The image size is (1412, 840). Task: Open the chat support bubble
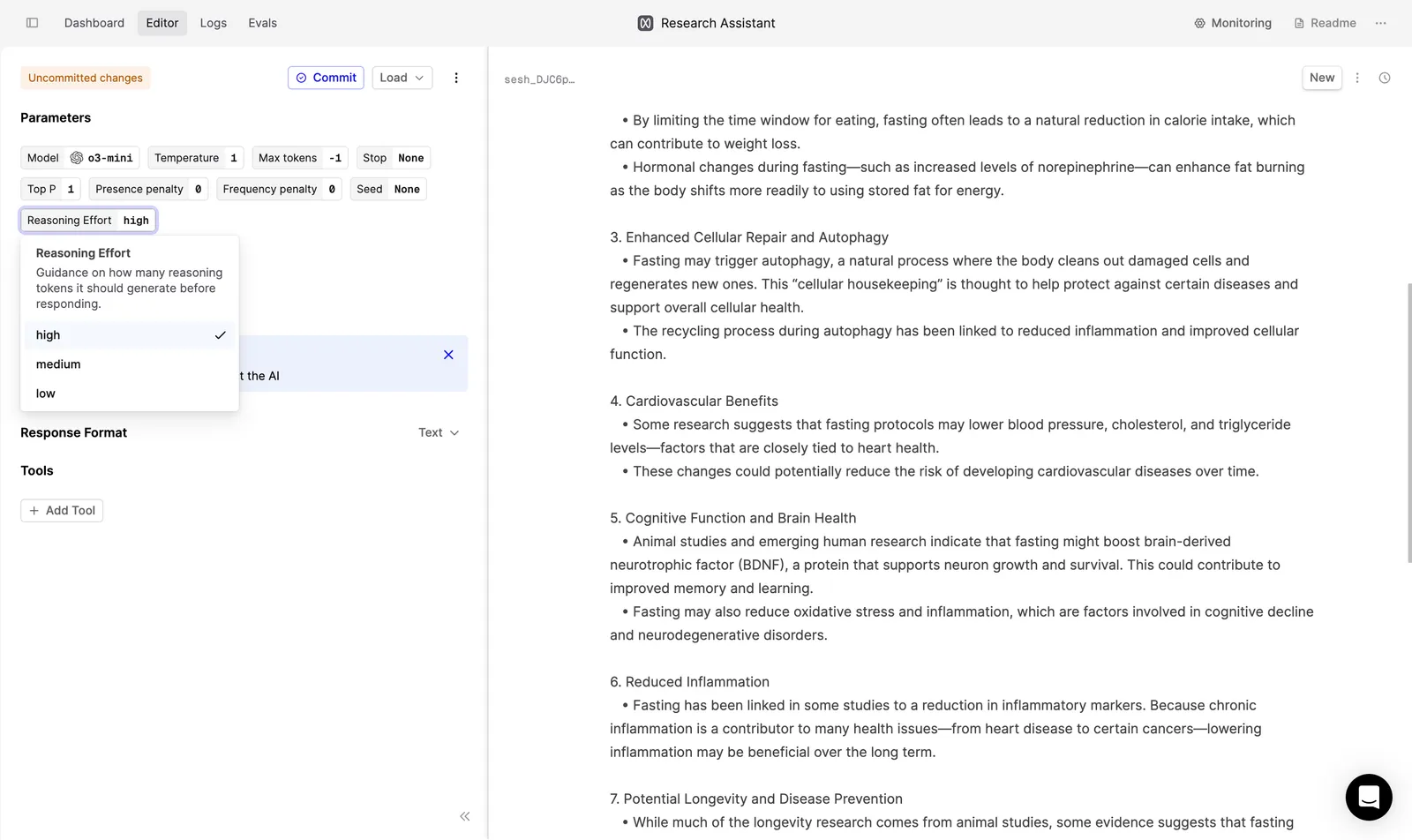[1369, 797]
